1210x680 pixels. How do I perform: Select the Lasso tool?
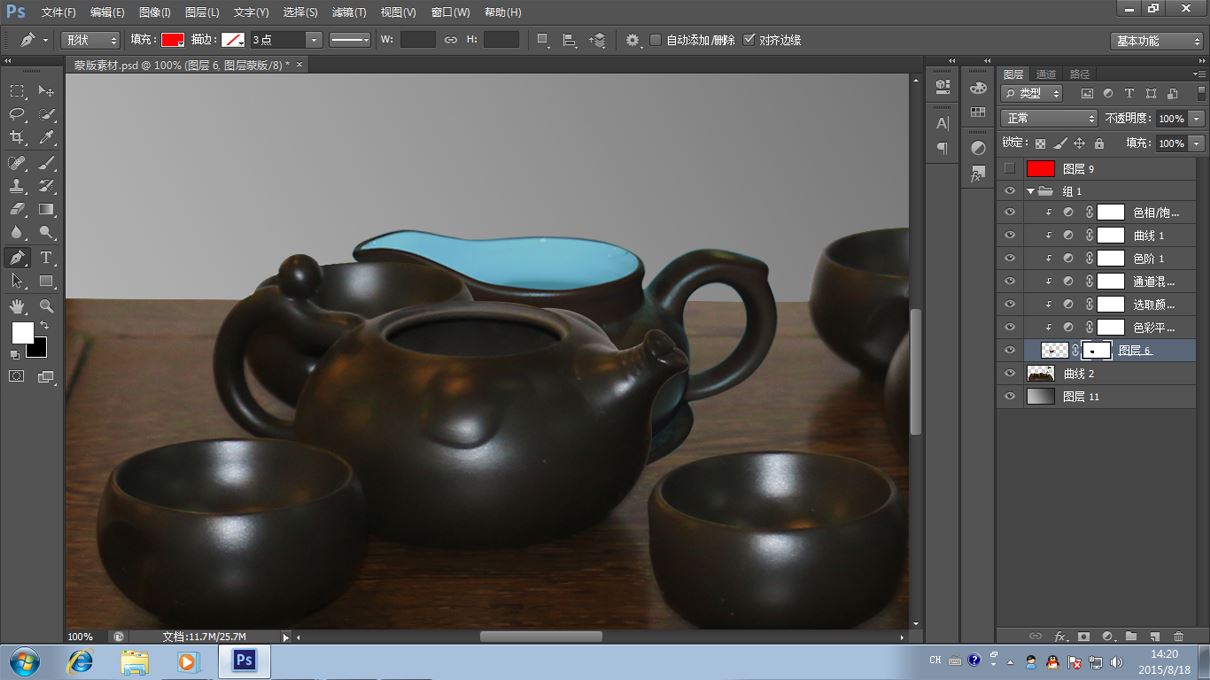[18, 115]
